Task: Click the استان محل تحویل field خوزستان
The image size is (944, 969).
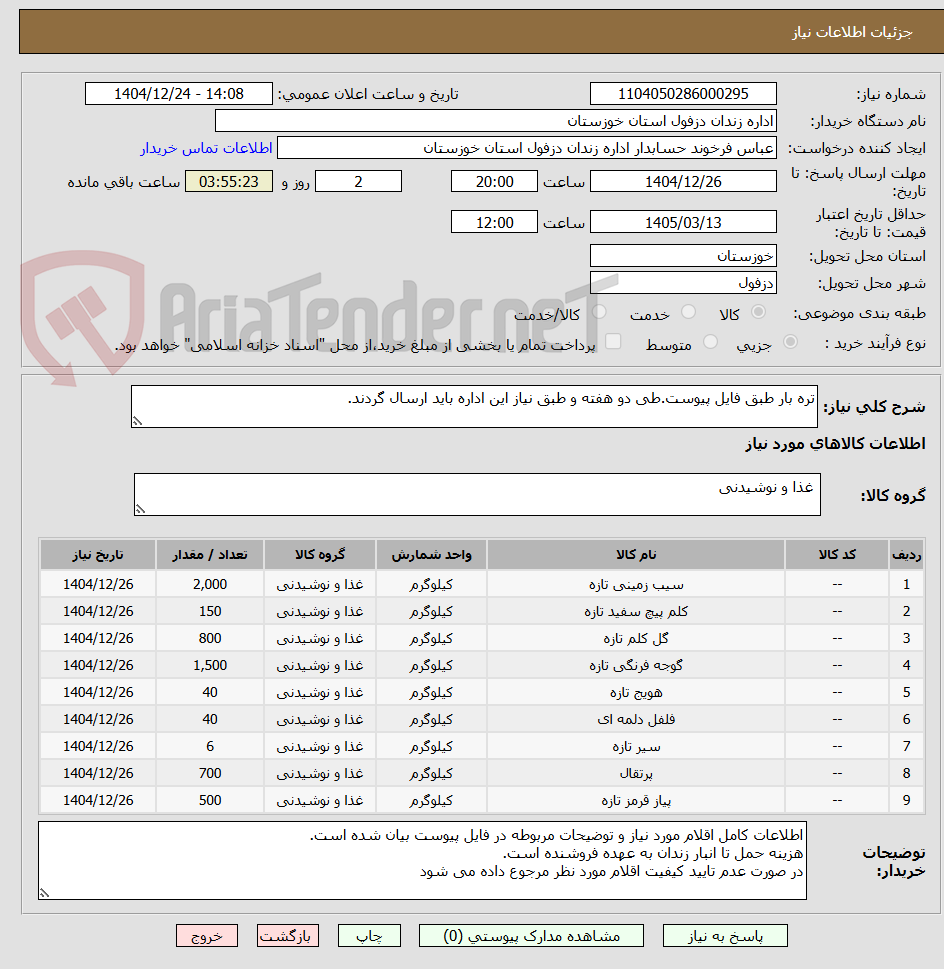Action: pos(683,256)
